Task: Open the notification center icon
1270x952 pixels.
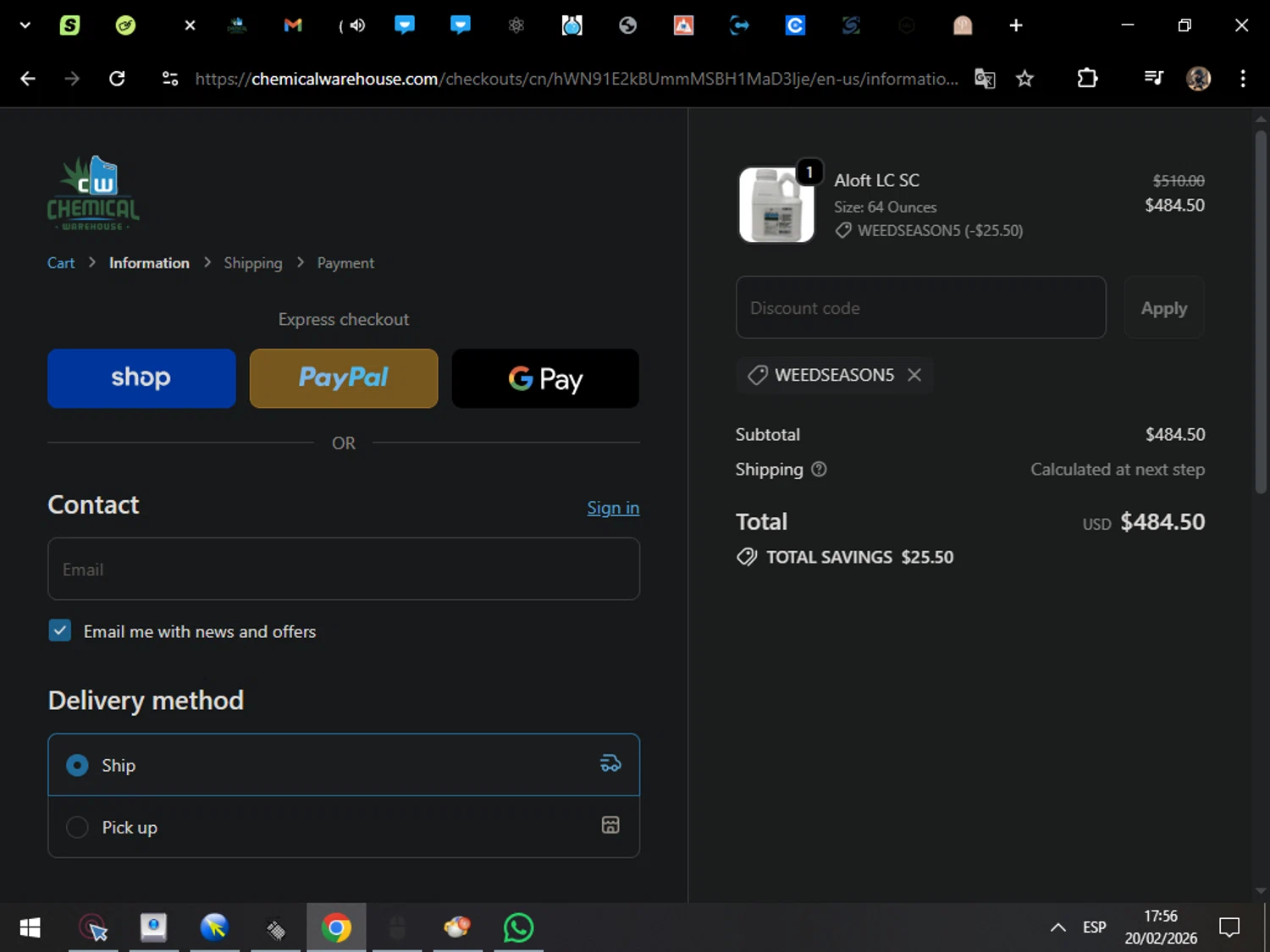Action: tap(1229, 927)
